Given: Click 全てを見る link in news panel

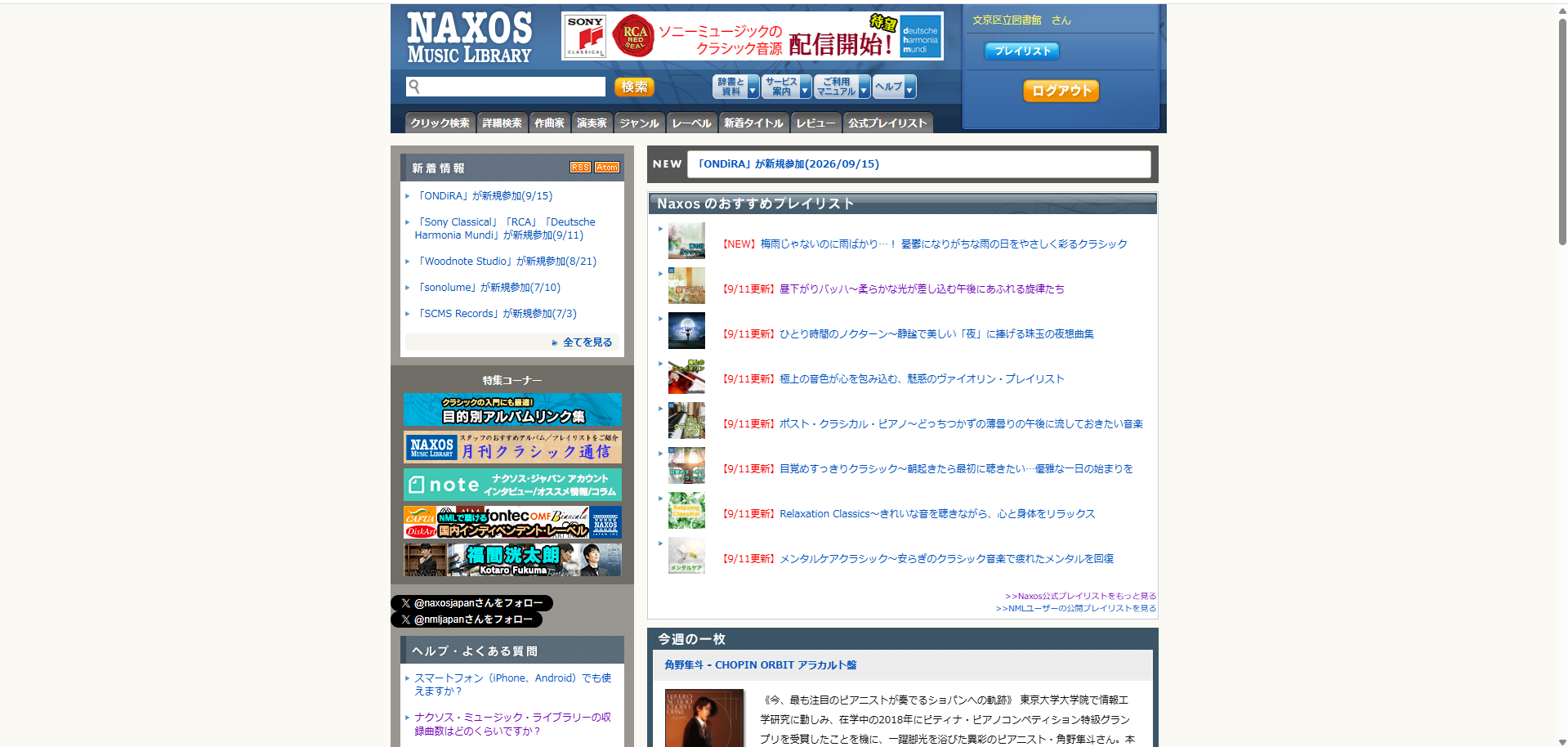Looking at the screenshot, I should [x=587, y=342].
